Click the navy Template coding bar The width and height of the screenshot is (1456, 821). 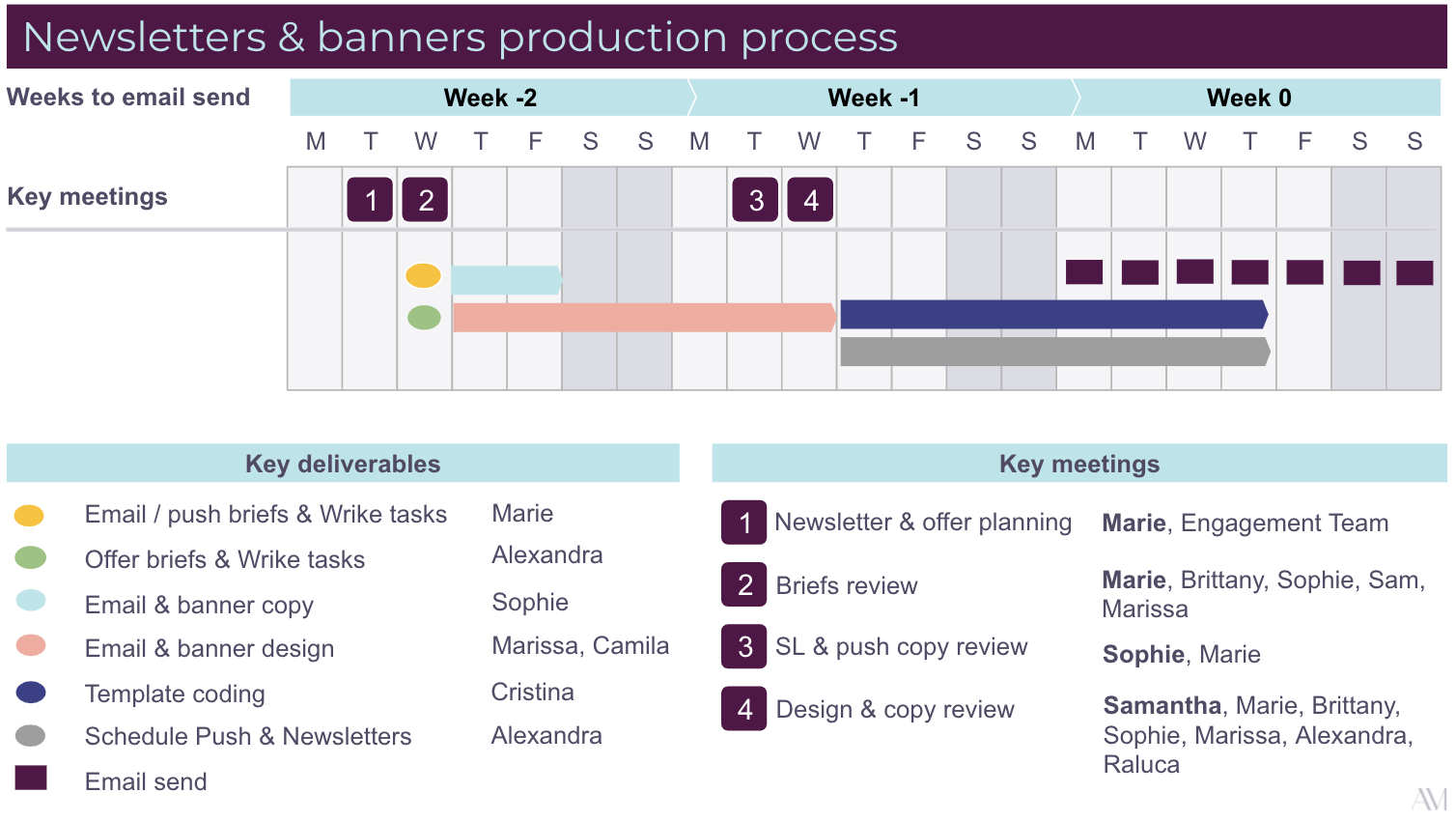pos(1052,314)
